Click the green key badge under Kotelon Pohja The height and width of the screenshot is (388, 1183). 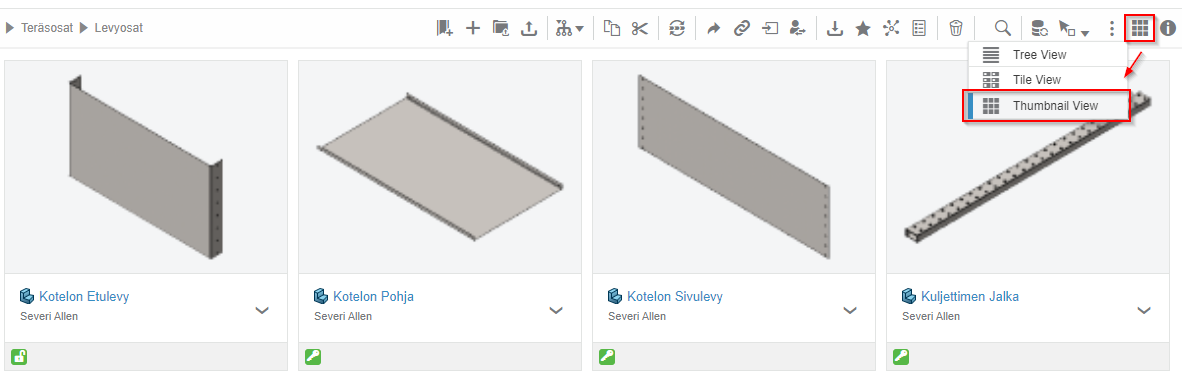tap(313, 356)
